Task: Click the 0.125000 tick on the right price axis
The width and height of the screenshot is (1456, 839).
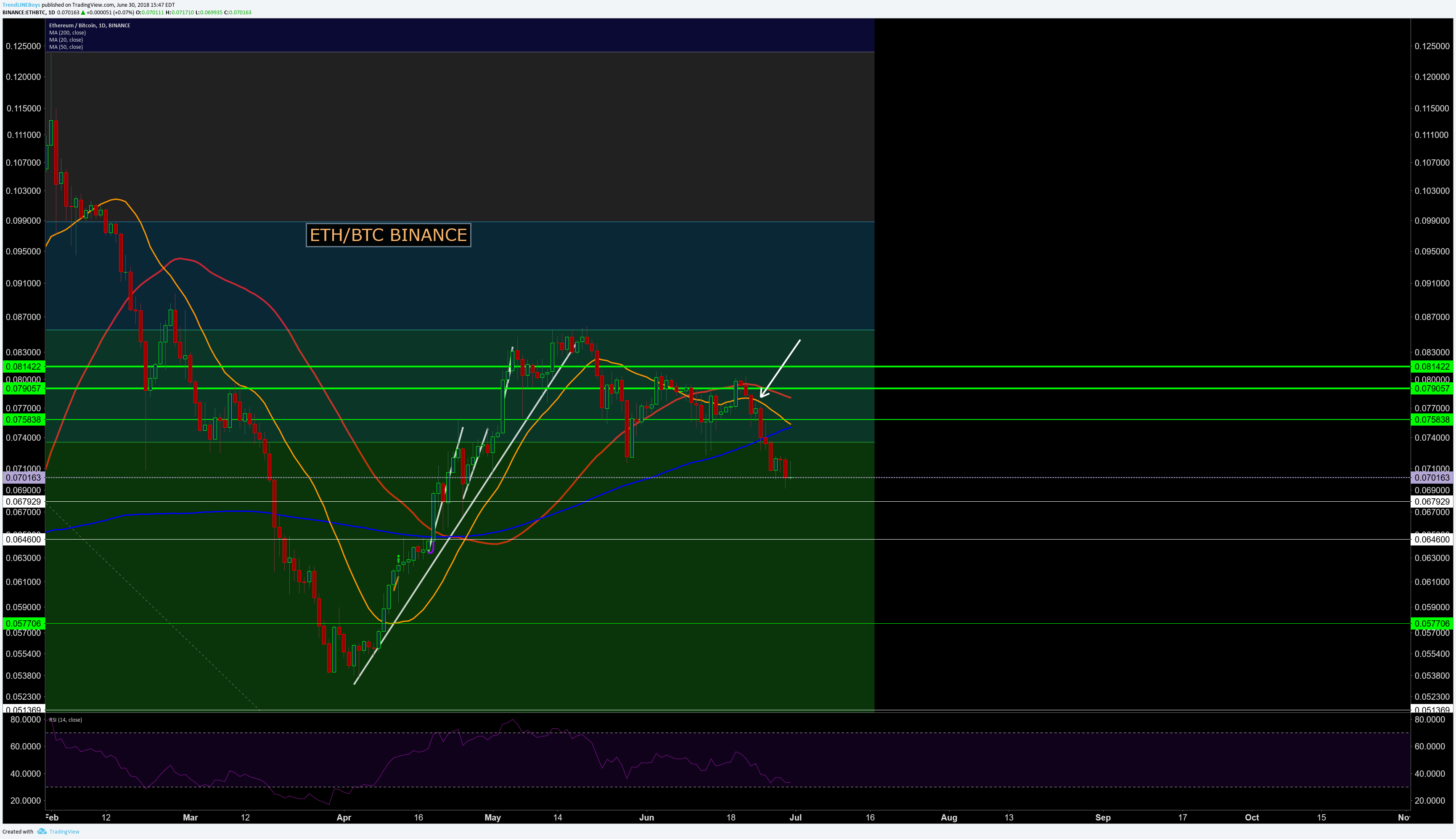Action: [x=1432, y=47]
